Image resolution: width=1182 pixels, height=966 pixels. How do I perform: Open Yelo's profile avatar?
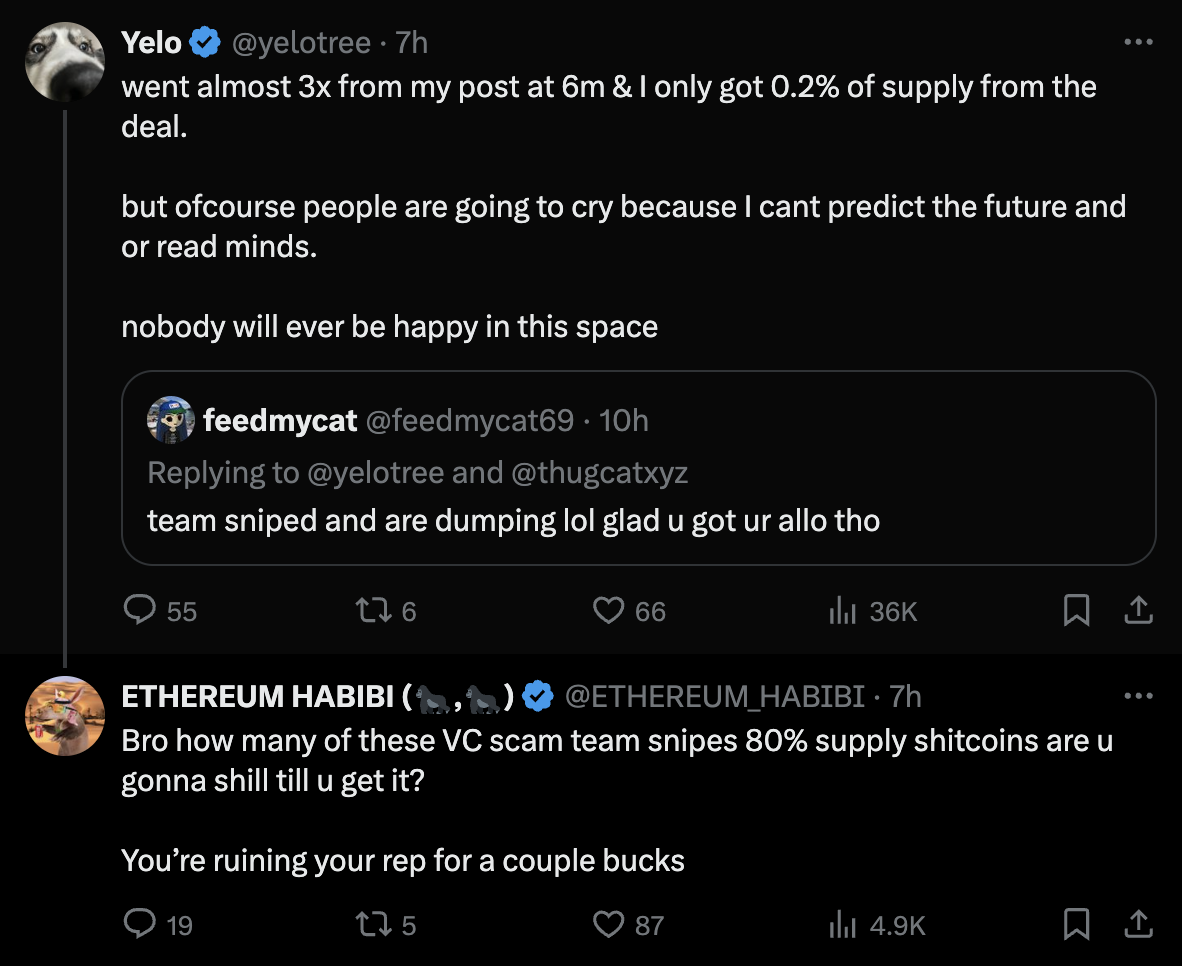tap(65, 62)
